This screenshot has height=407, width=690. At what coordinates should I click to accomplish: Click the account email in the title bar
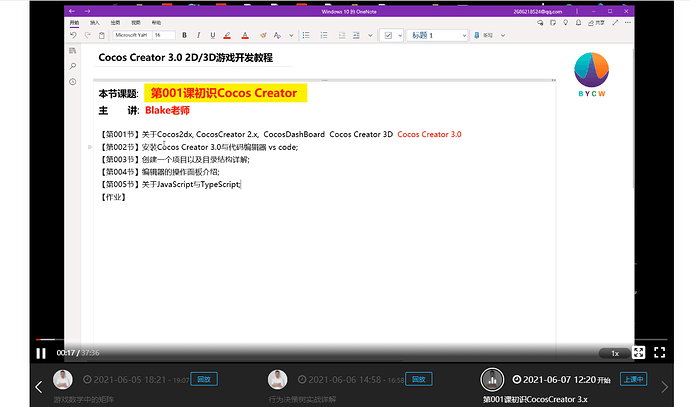click(x=537, y=11)
